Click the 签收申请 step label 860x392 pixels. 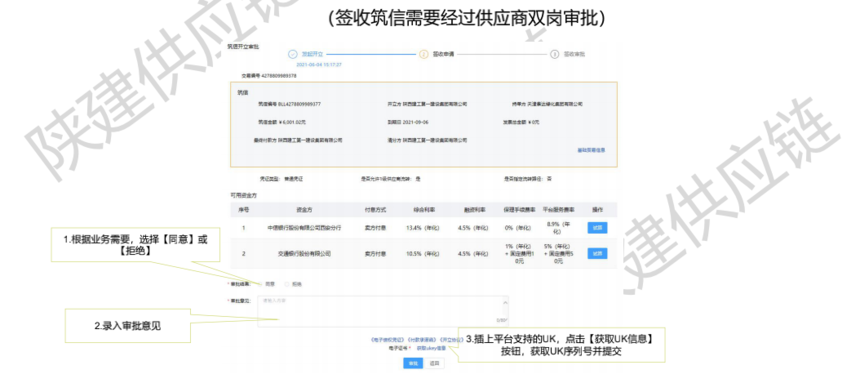point(444,54)
